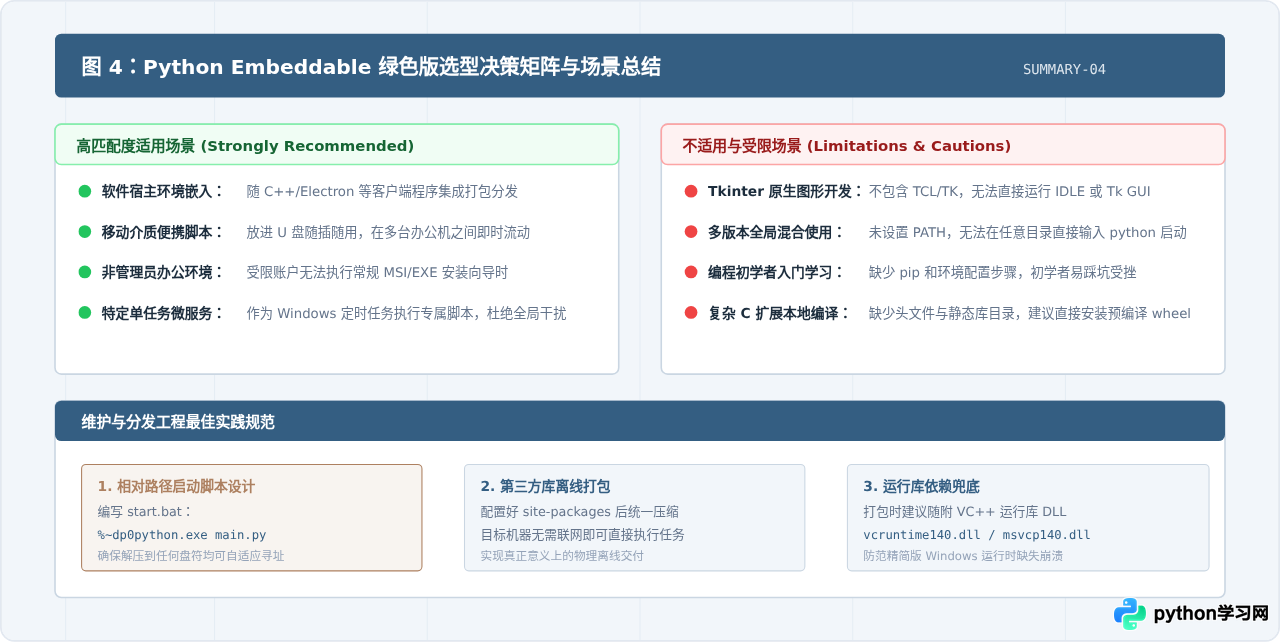The width and height of the screenshot is (1280, 642).
Task: Select the '不适用与受限场景 (Limitations & Cautions)' heading
Action: (x=847, y=146)
